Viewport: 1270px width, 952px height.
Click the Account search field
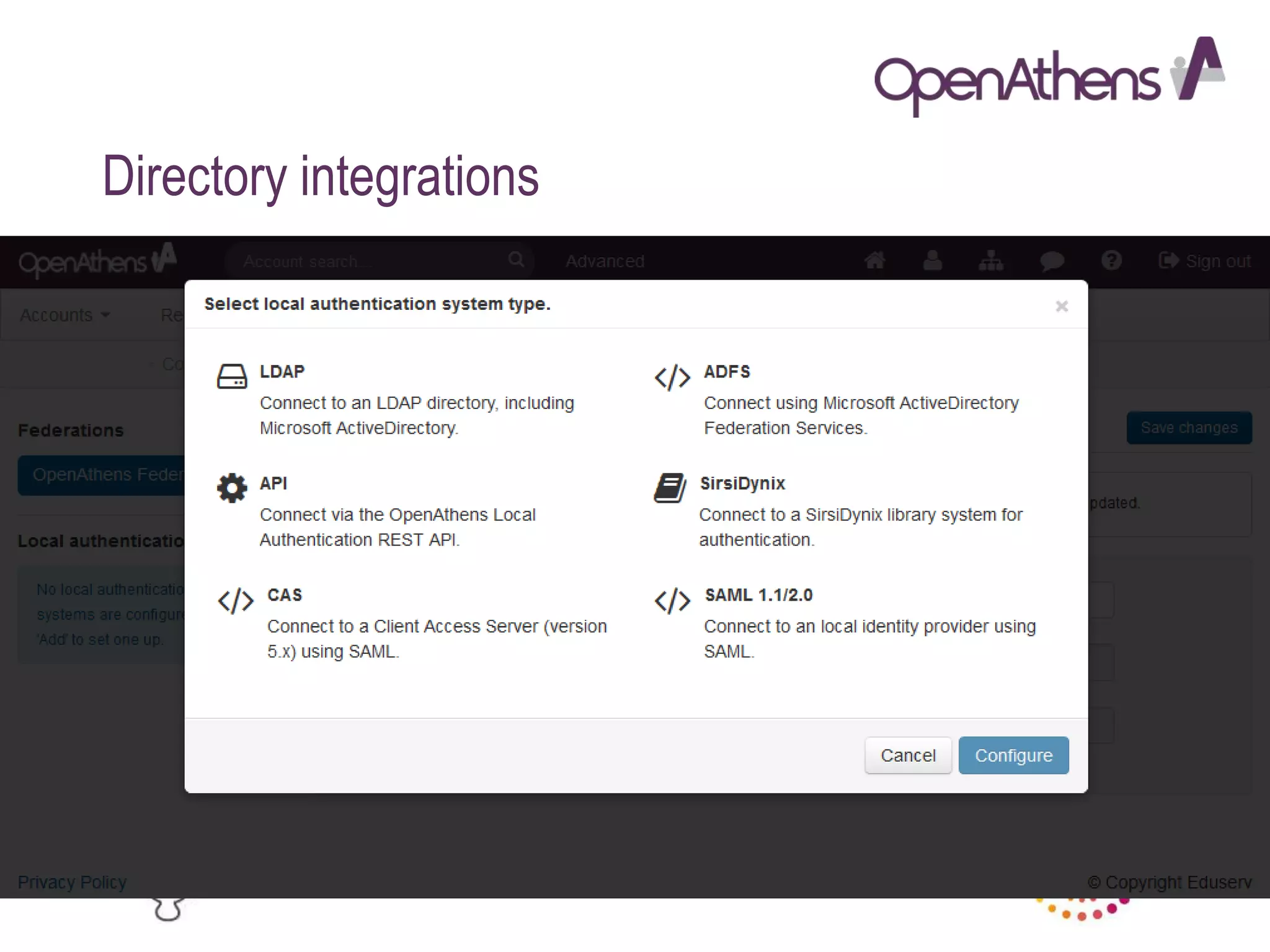point(380,261)
